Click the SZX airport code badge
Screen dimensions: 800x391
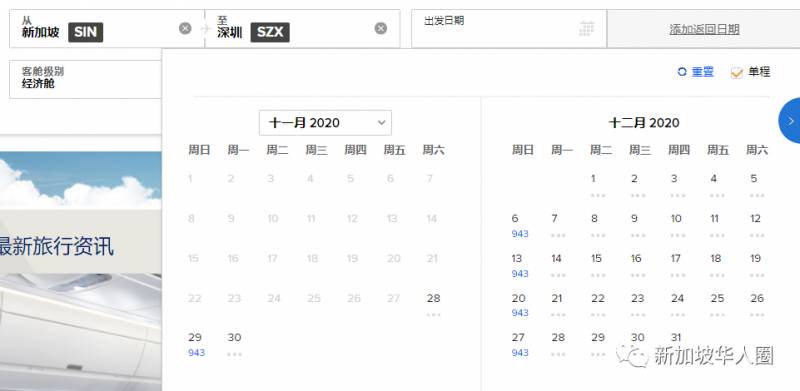[270, 33]
